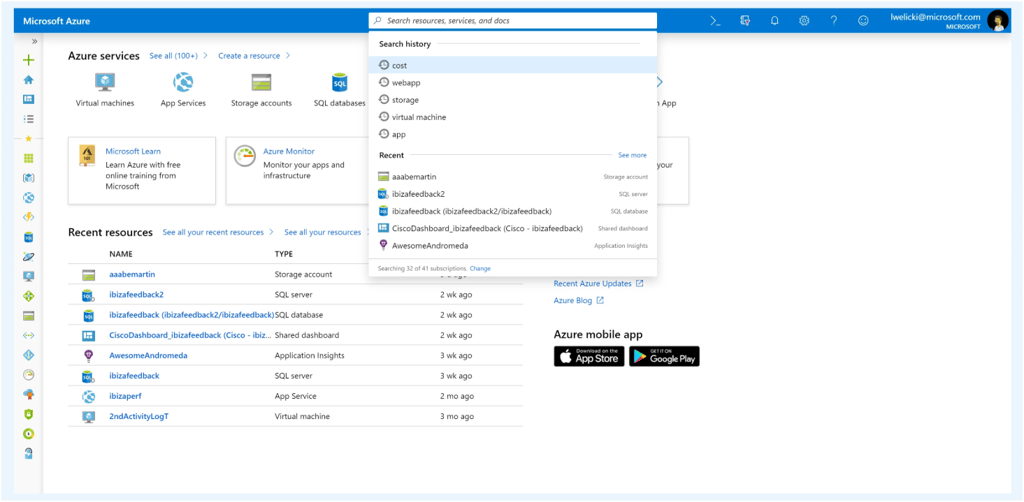This screenshot has width=1024, height=502.
Task: Open SQL databases icon in sidebar
Action: pos(28,237)
